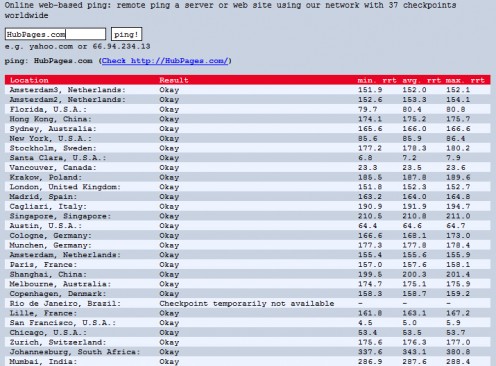Click the 23.3 min rrt for Vancouver
The height and width of the screenshot is (366, 496).
pos(368,167)
